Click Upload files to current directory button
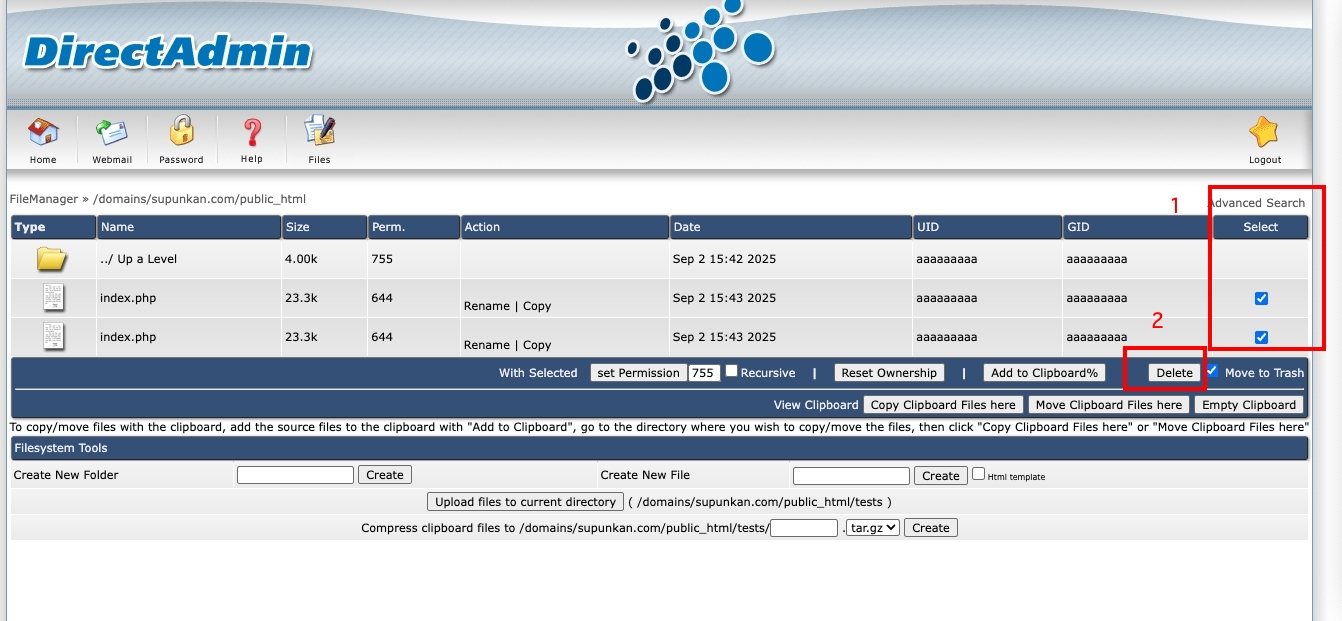The image size is (1342, 621). [526, 502]
